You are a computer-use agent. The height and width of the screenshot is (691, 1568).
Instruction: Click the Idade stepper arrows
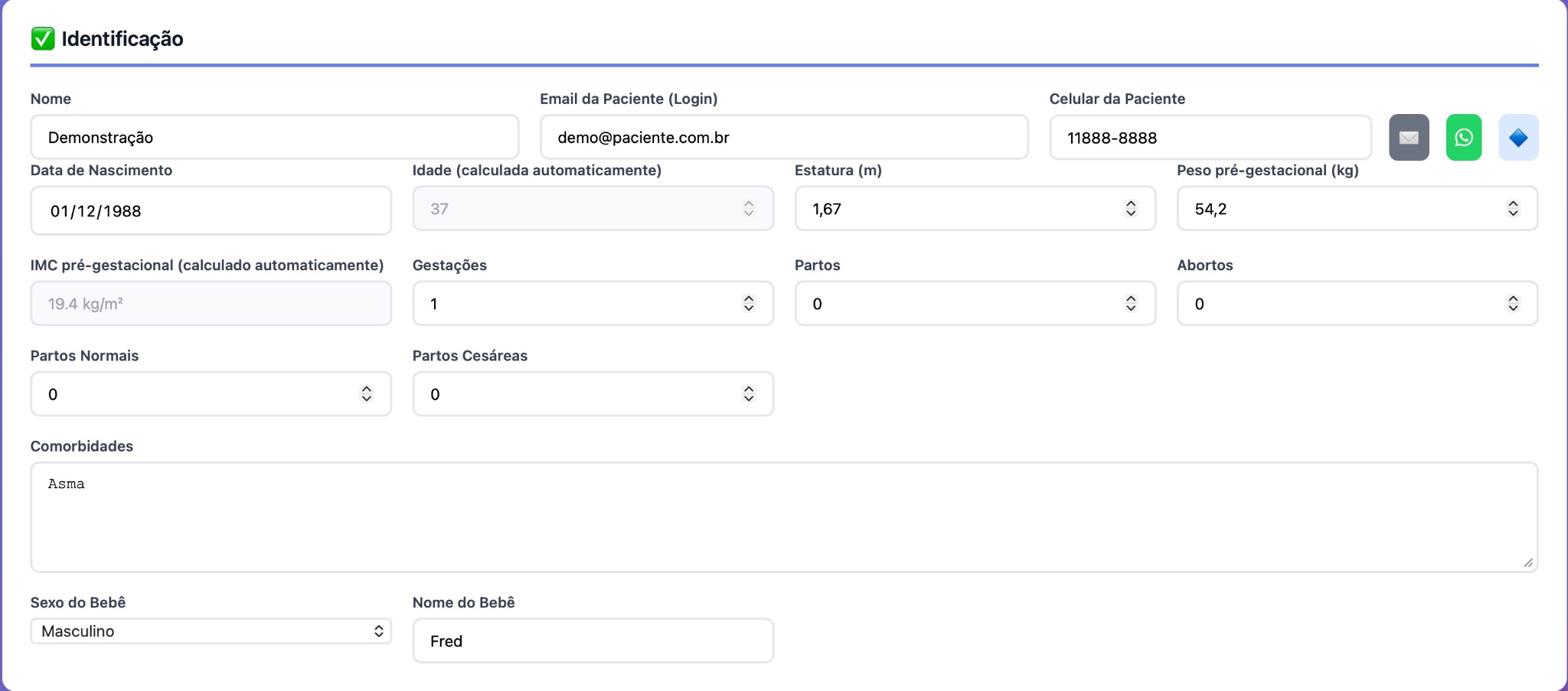[x=749, y=208]
